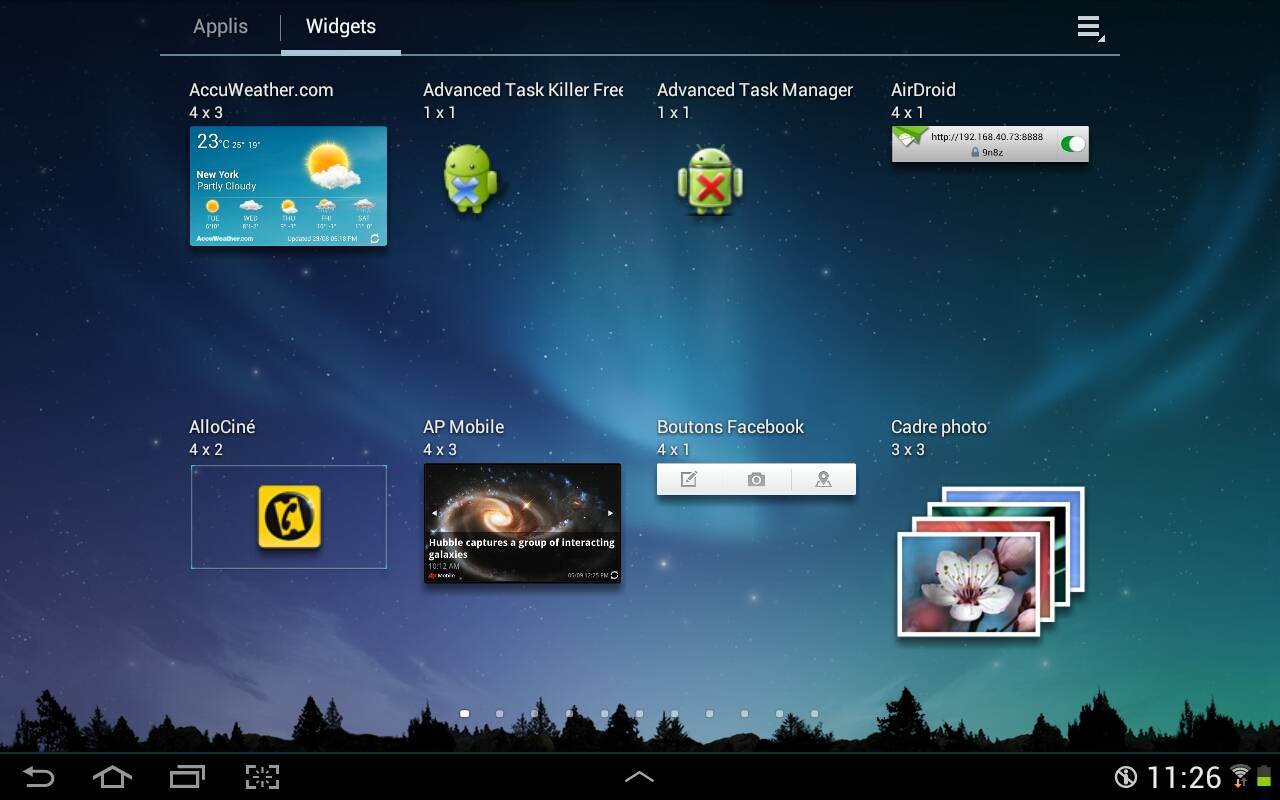This screenshot has height=800, width=1280.
Task: Open recent apps switcher icon
Action: pyautogui.click(x=187, y=776)
